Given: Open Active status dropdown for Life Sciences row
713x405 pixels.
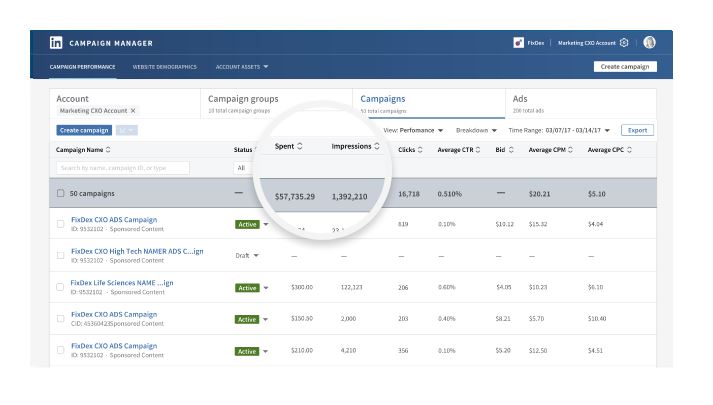Looking at the screenshot, I should [266, 288].
